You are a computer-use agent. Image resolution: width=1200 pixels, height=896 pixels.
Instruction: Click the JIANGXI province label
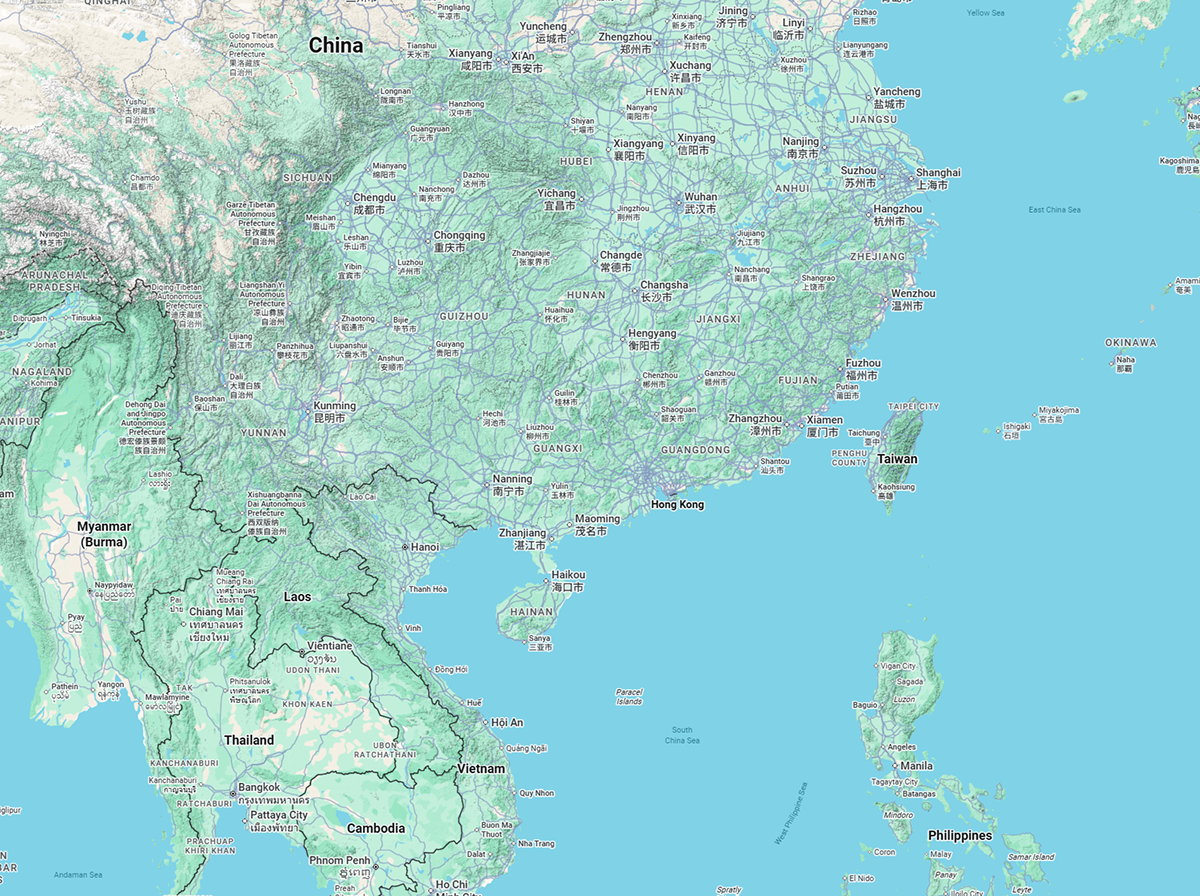tap(718, 319)
